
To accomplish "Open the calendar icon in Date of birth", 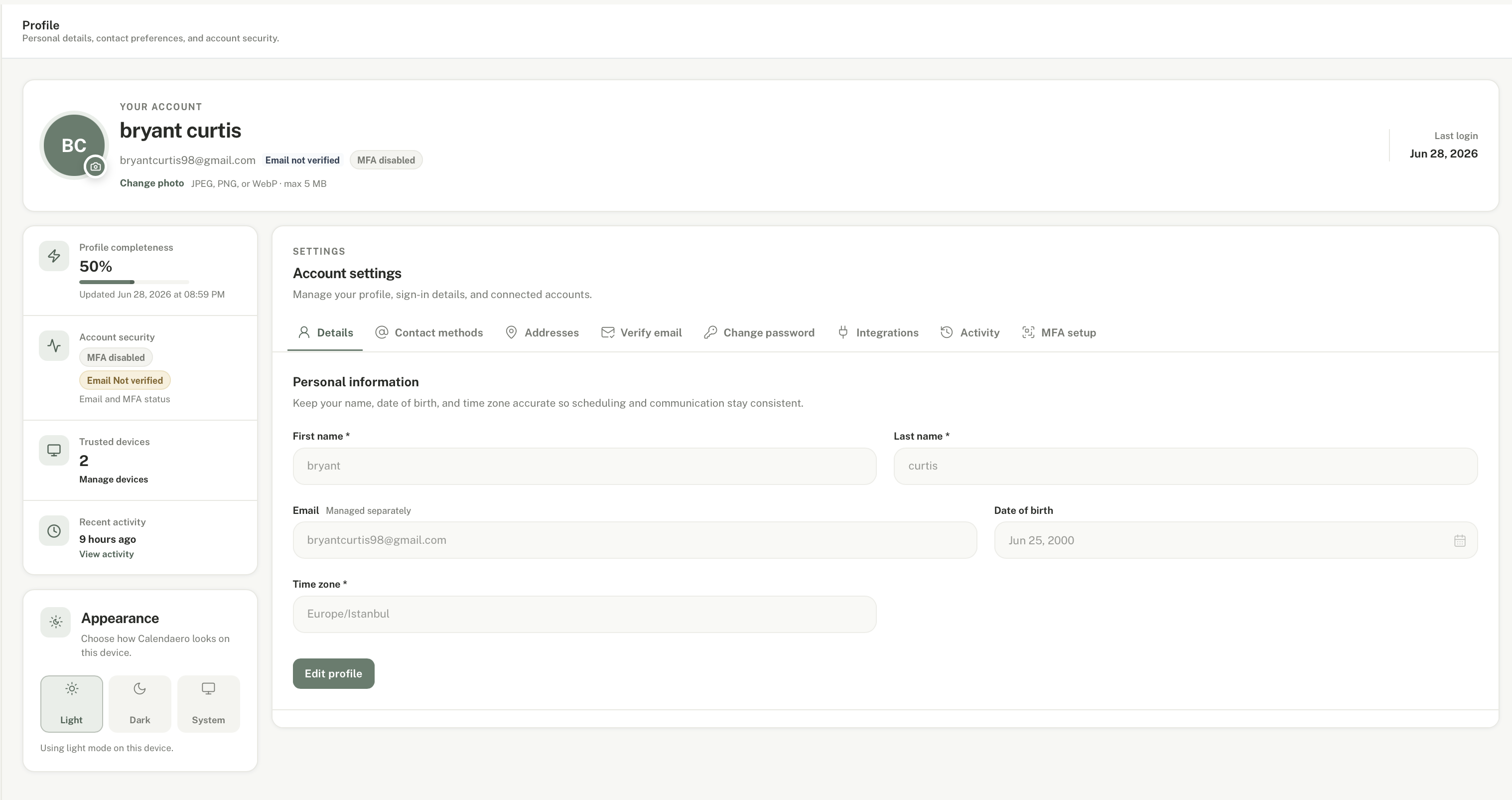I will [x=1460, y=541].
